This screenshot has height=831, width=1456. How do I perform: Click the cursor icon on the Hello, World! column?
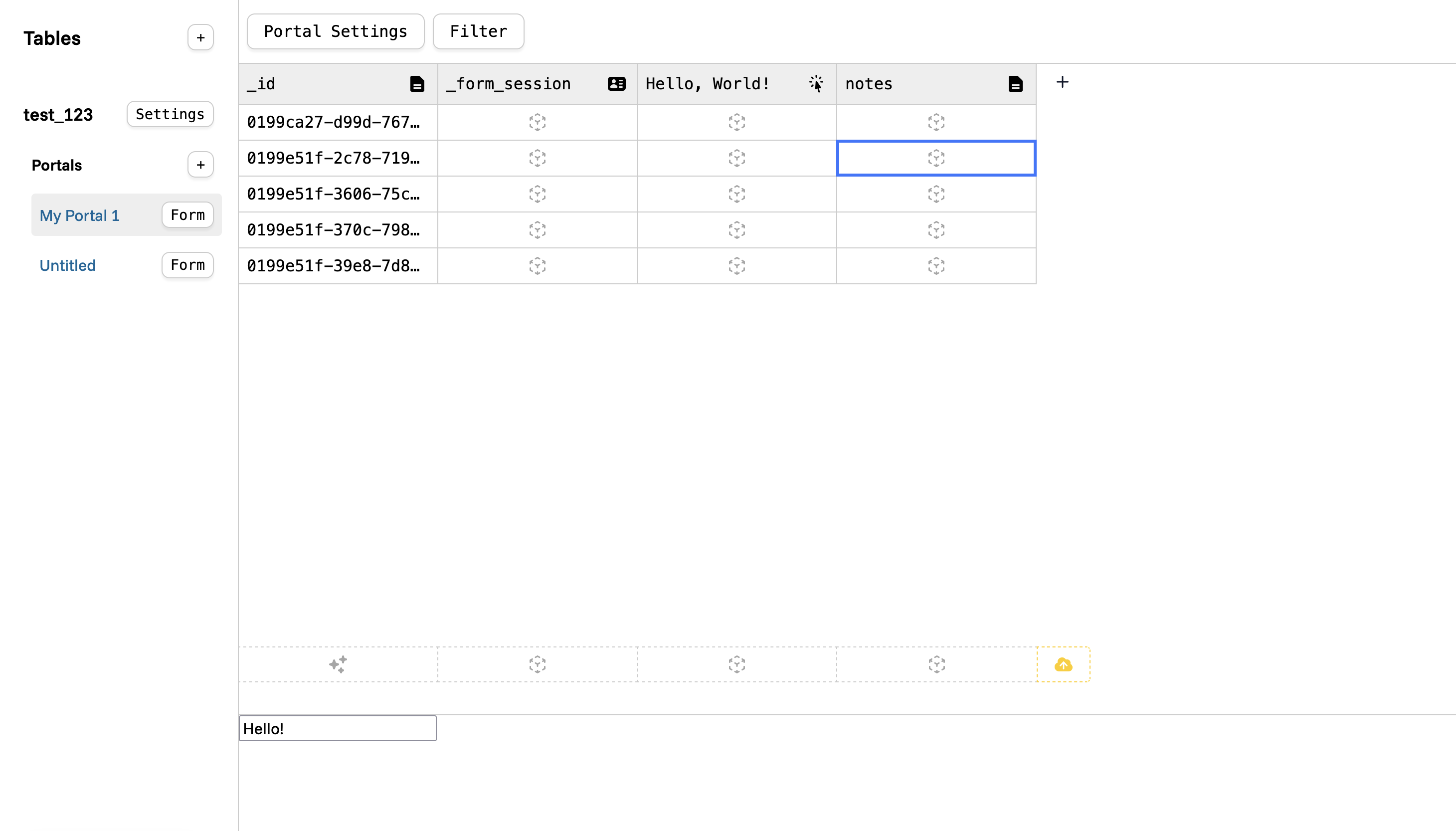coord(816,83)
